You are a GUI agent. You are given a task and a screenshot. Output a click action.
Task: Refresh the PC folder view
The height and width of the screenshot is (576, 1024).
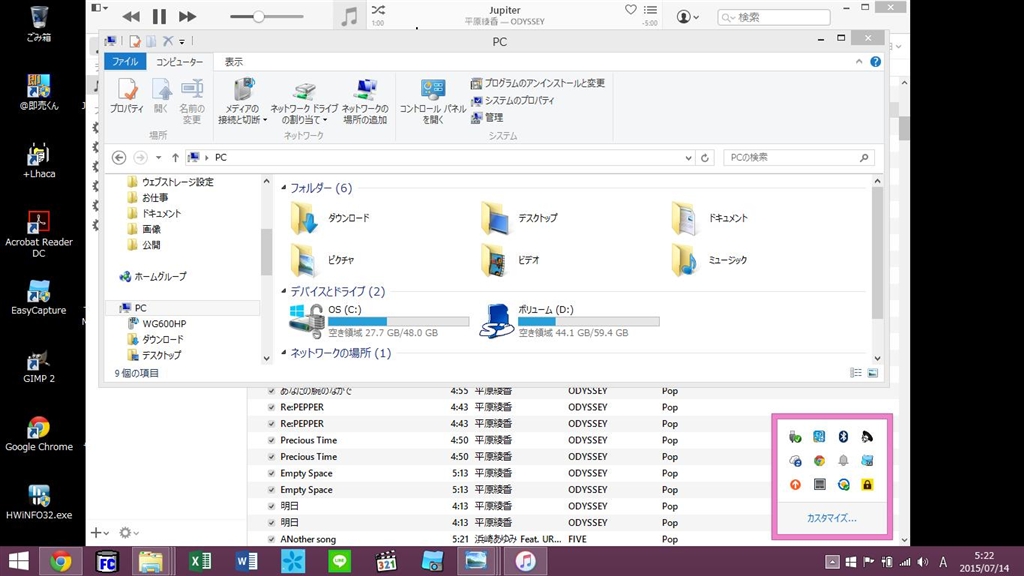pyautogui.click(x=705, y=157)
